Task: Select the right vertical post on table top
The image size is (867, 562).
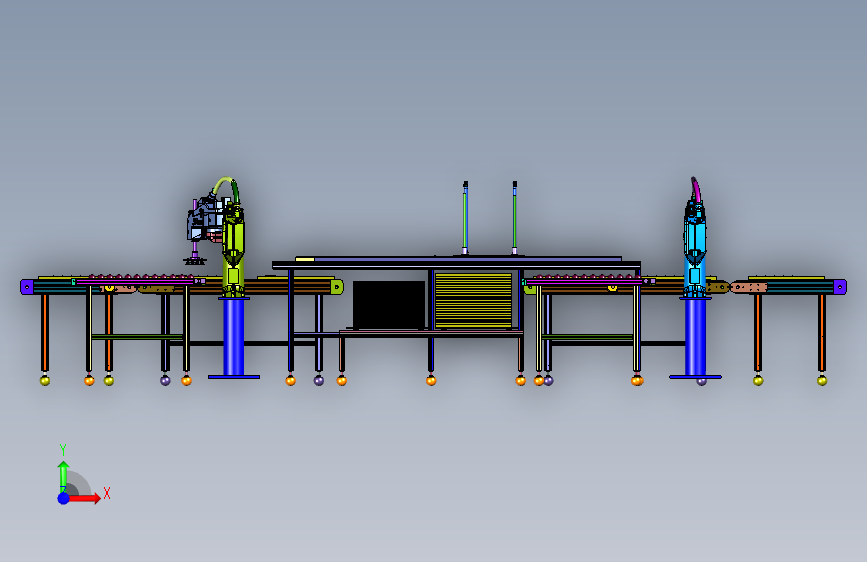Action: pyautogui.click(x=515, y=218)
